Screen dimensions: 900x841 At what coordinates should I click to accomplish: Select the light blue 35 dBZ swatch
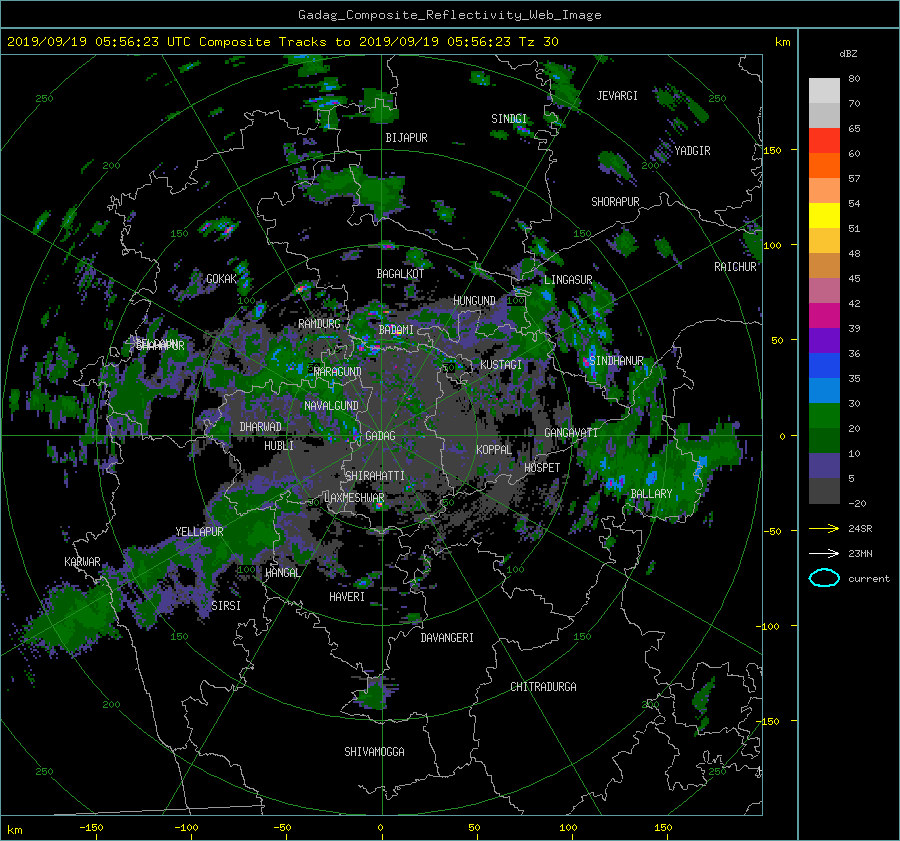[x=824, y=390]
